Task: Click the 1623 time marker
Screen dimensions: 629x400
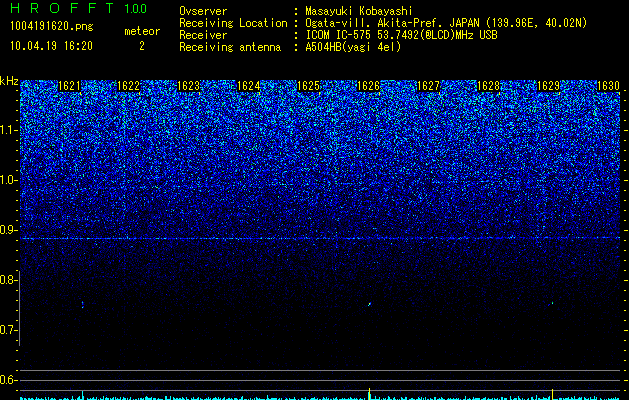Action: (x=189, y=86)
